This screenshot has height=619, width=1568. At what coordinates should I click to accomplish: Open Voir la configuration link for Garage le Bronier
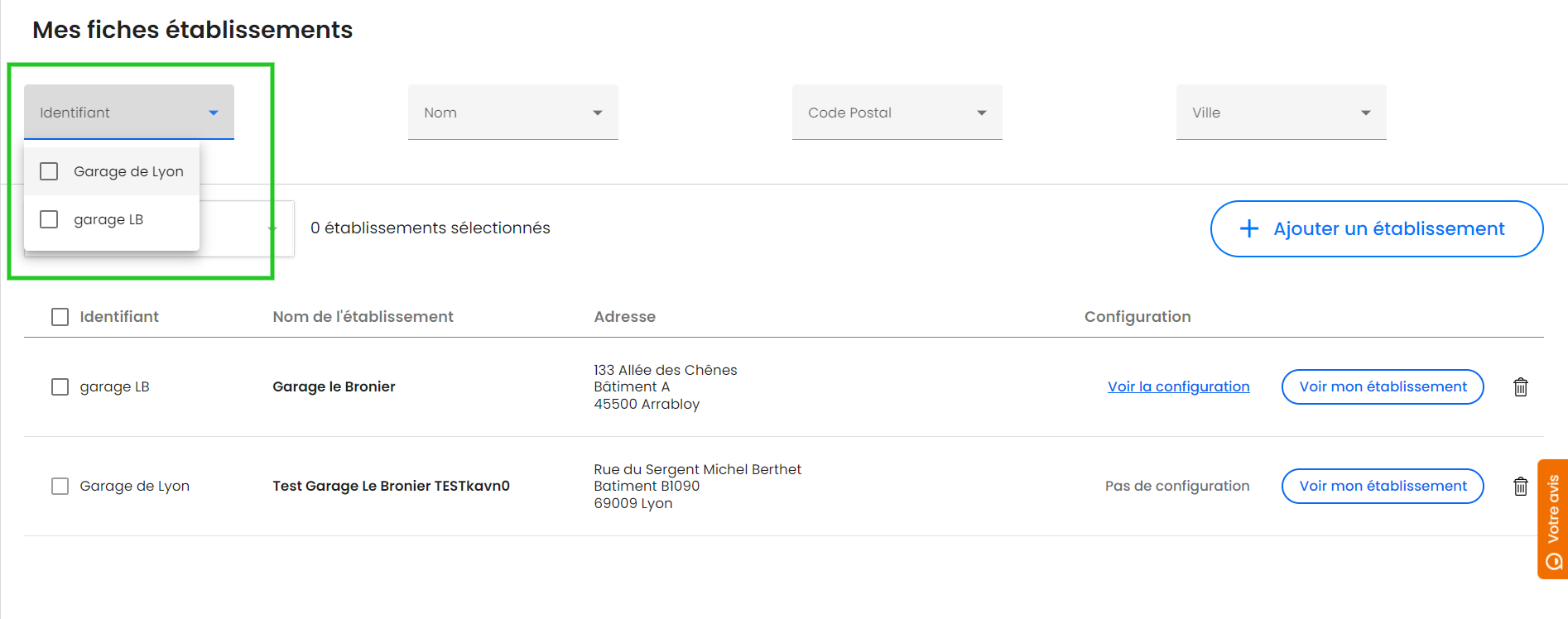click(1179, 386)
